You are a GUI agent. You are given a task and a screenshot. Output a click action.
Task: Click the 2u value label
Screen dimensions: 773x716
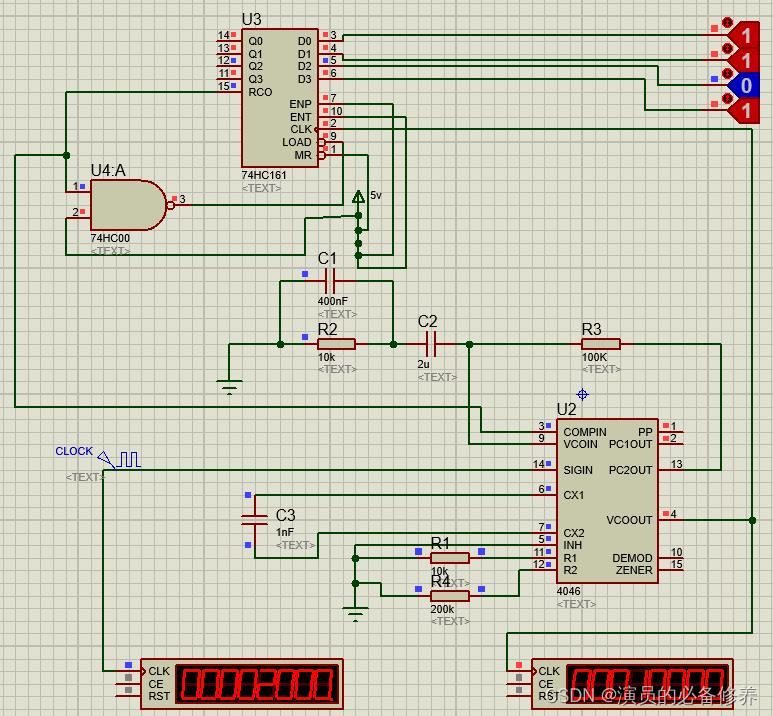(x=423, y=364)
